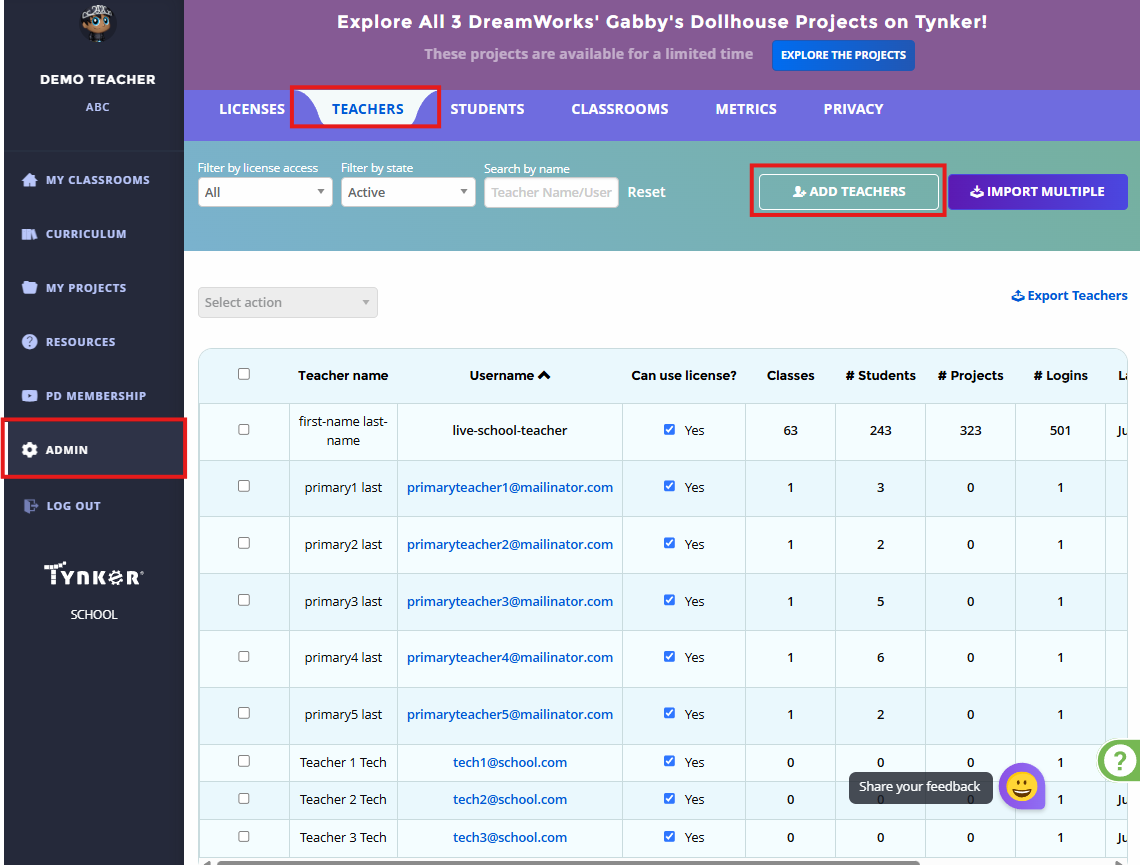Select the row checkbox for primary2 last
The image size is (1140, 865).
[x=244, y=543]
